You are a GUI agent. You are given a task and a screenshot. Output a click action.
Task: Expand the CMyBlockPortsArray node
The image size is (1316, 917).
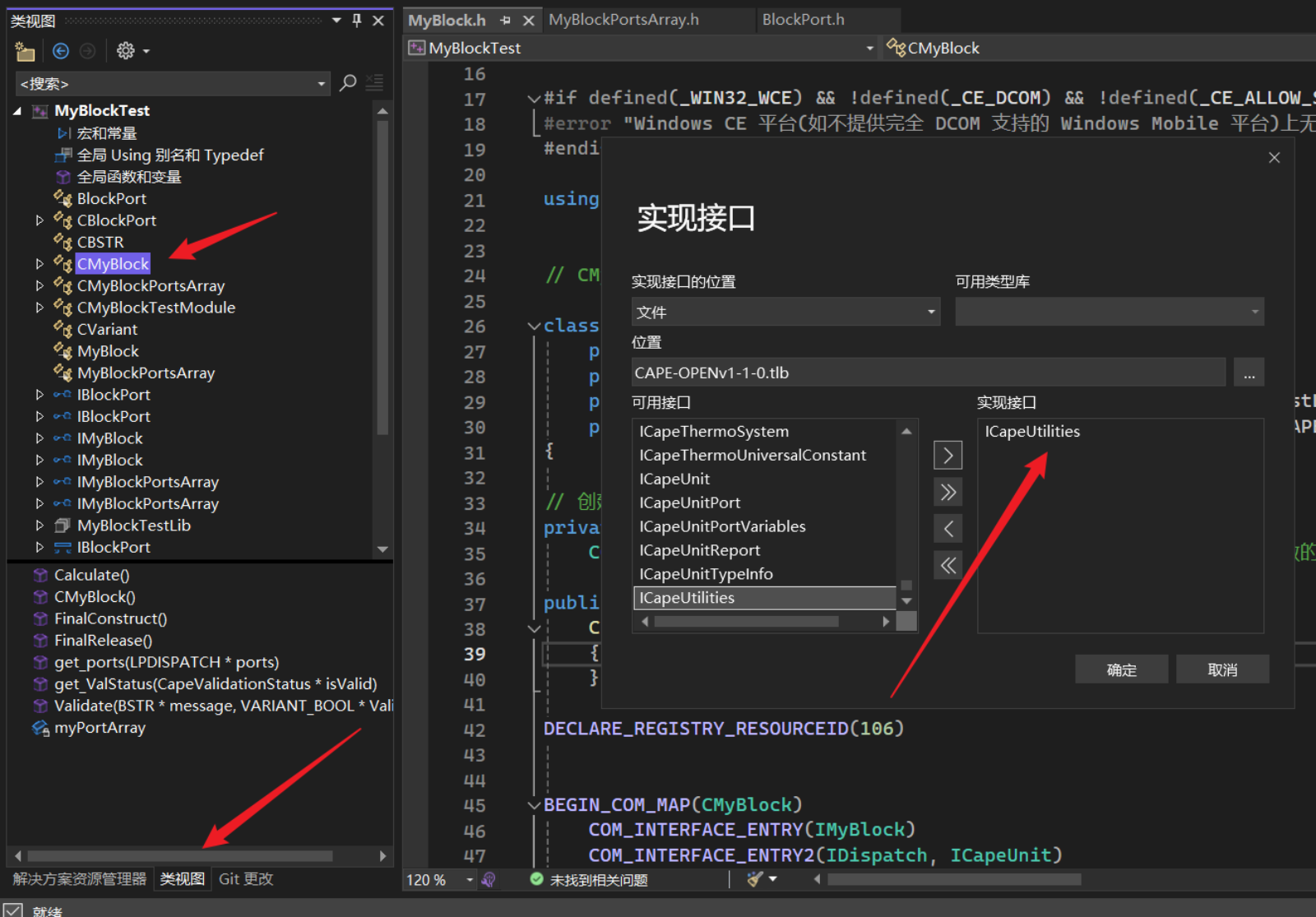39,285
